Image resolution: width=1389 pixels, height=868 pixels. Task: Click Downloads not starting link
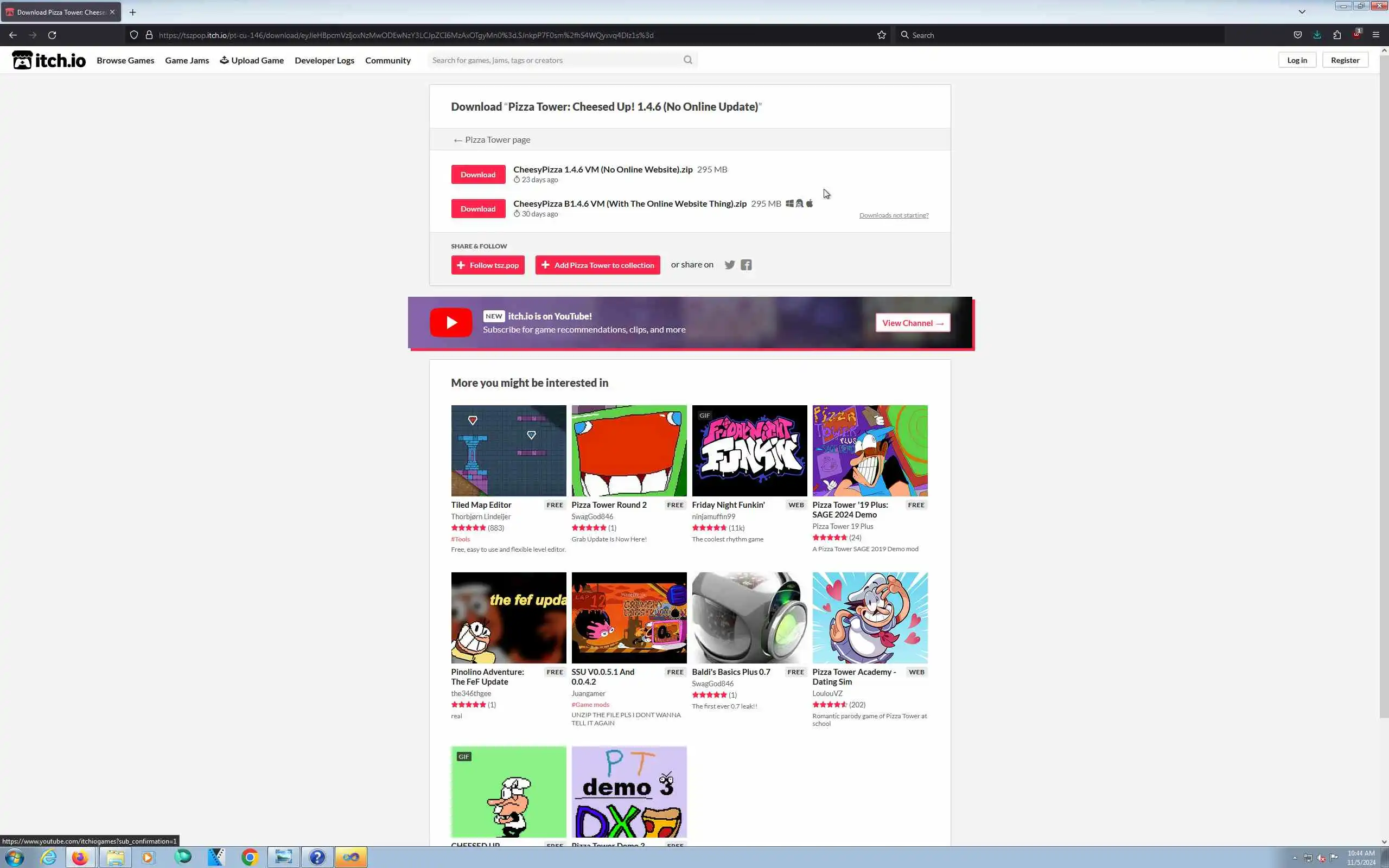[x=893, y=215]
